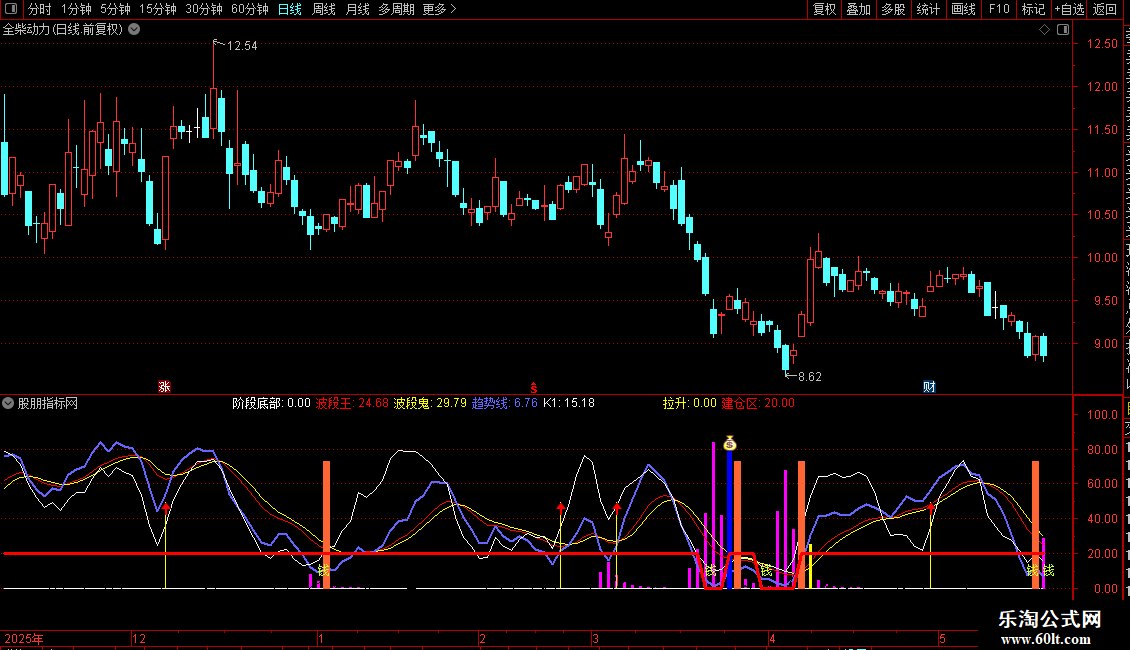Click the month 5 marker on time axis
Viewport: 1130px width, 650px height.
point(942,638)
